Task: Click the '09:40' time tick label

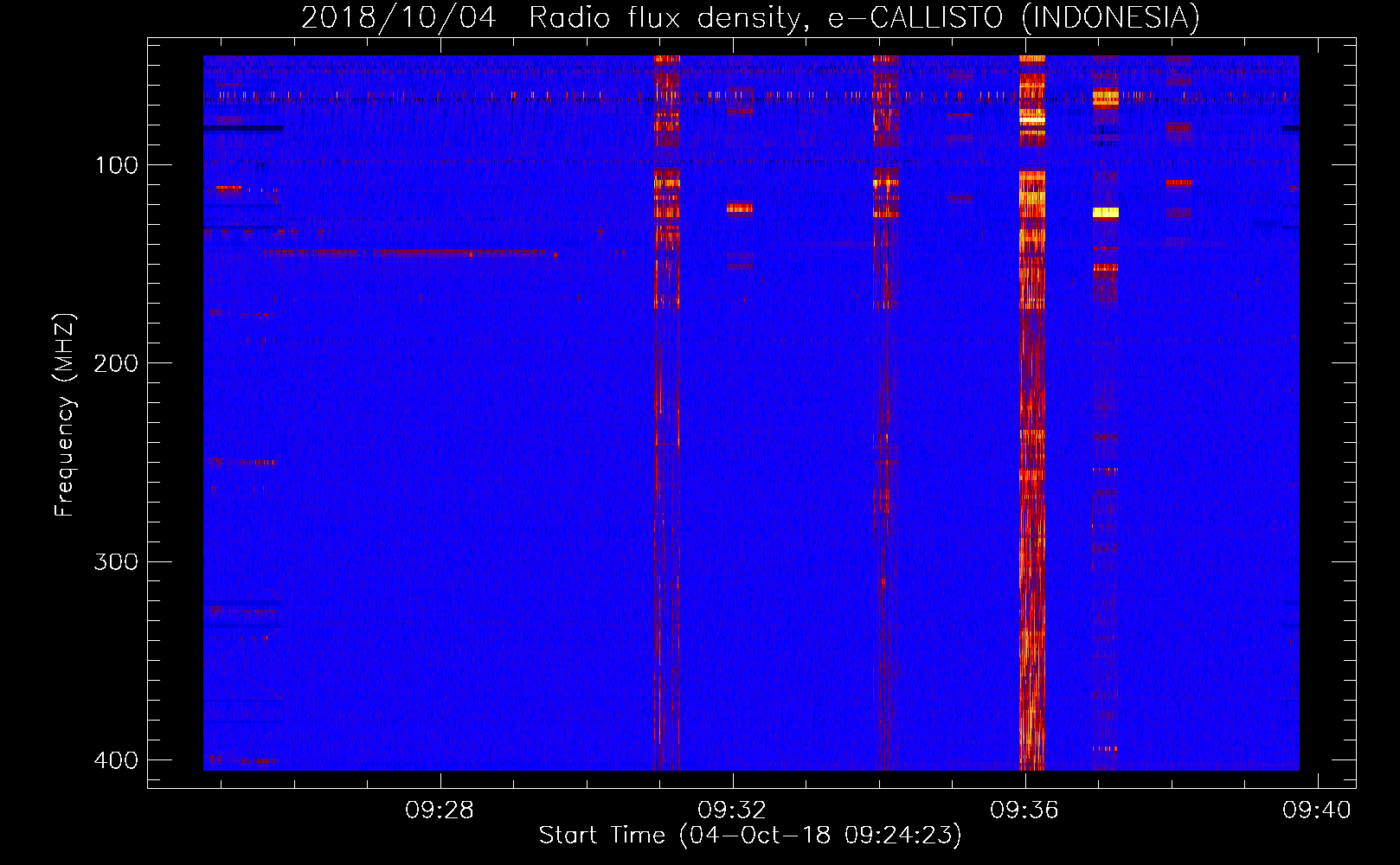Action: pos(1317,810)
